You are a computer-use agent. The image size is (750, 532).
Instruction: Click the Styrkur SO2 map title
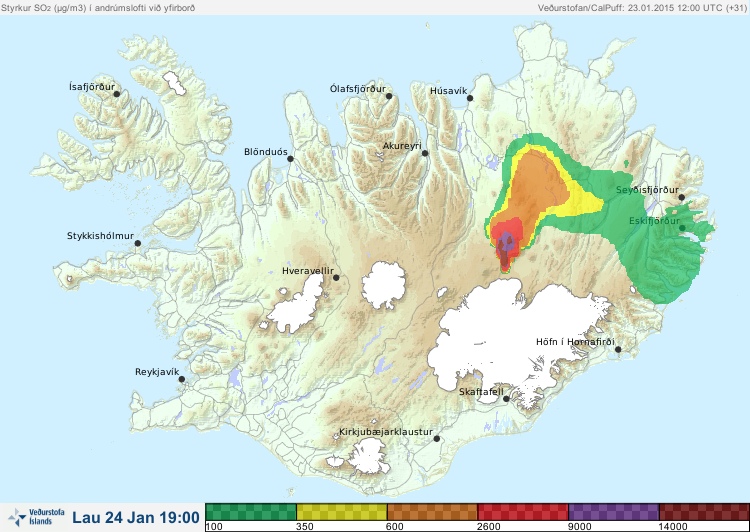point(98,8)
